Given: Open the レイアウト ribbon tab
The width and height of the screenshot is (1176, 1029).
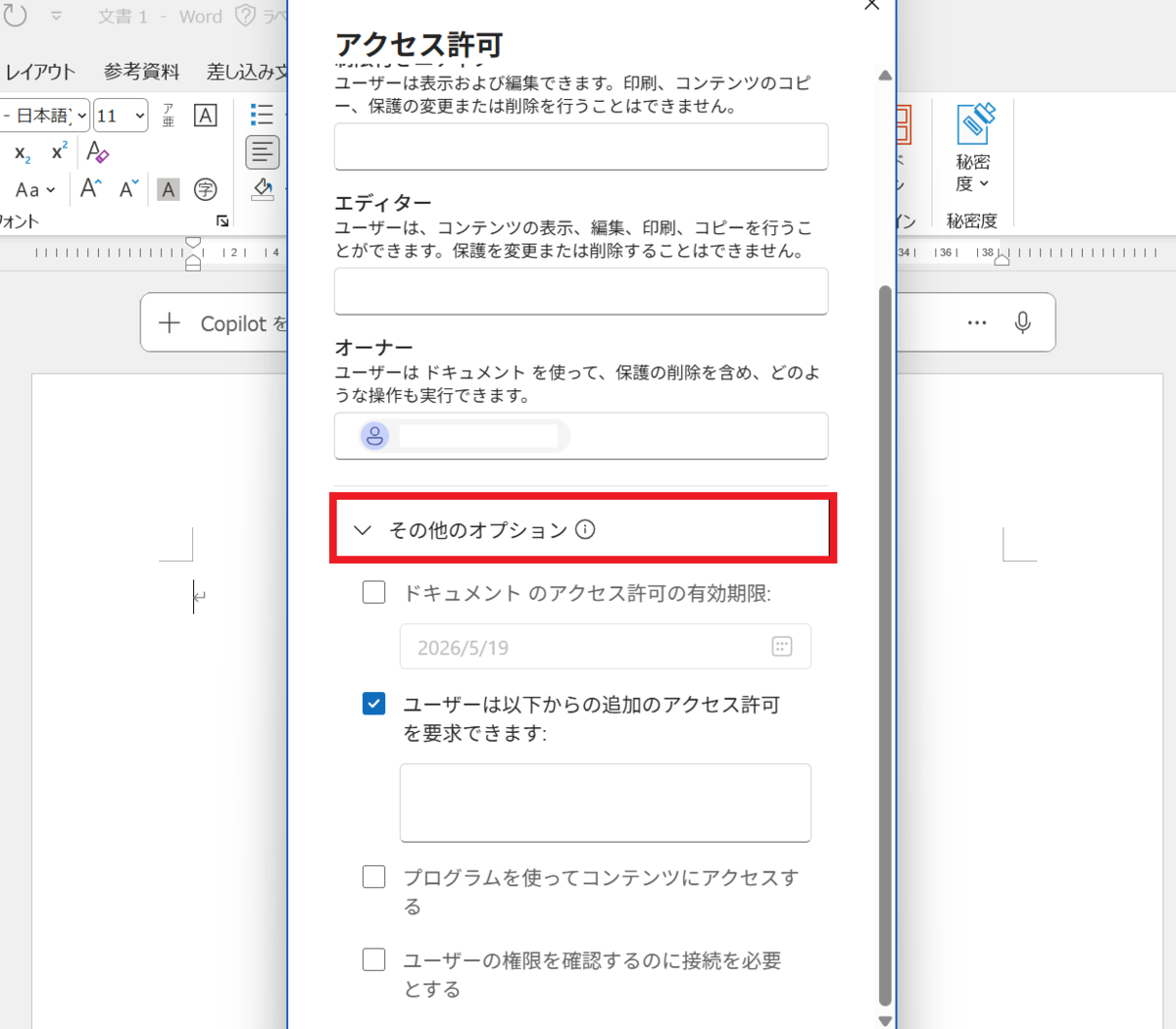Looking at the screenshot, I should click(x=40, y=72).
